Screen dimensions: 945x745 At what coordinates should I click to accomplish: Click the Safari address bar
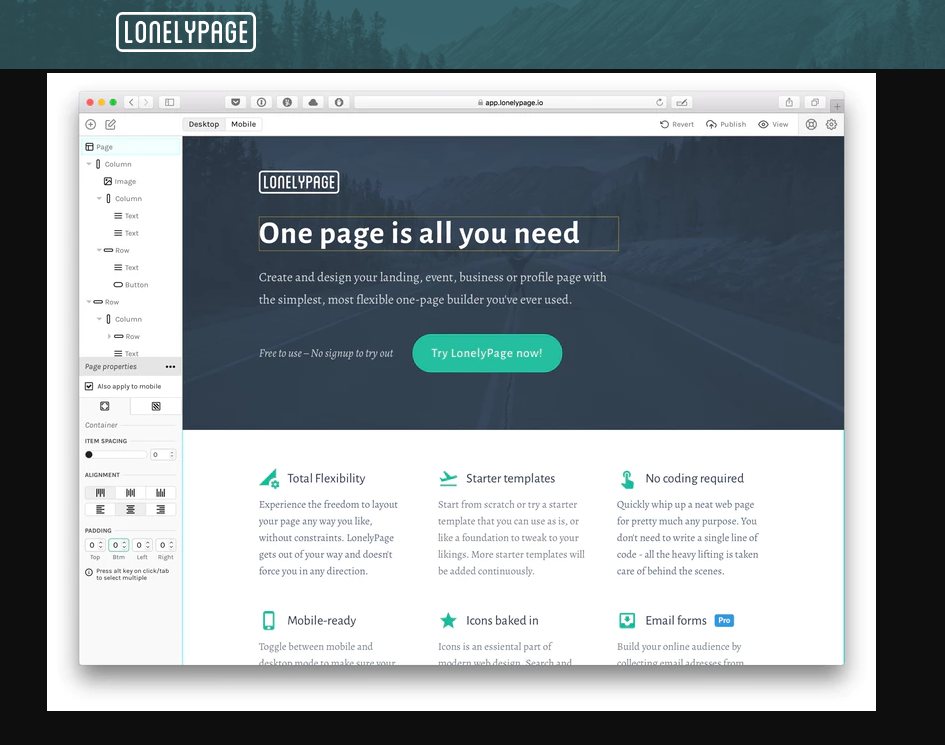pos(510,102)
